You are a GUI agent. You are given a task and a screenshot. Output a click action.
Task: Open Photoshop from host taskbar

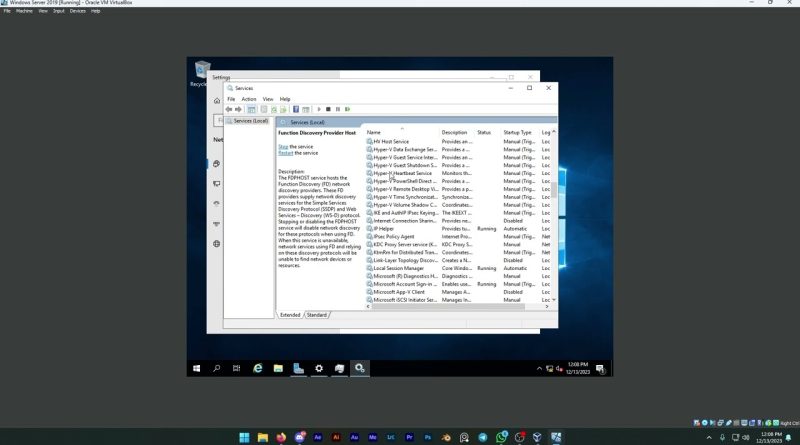[x=428, y=437]
